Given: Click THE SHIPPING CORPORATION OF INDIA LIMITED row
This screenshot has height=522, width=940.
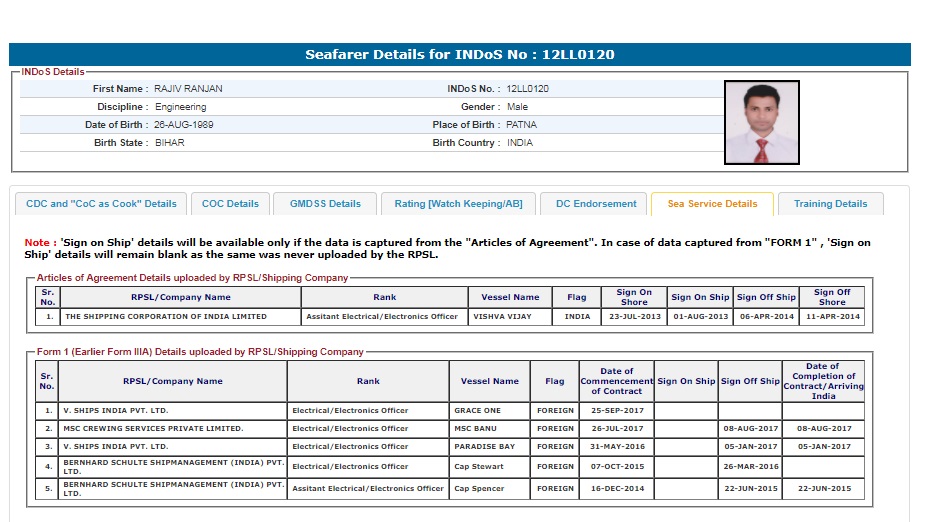Looking at the screenshot, I should (166, 317).
